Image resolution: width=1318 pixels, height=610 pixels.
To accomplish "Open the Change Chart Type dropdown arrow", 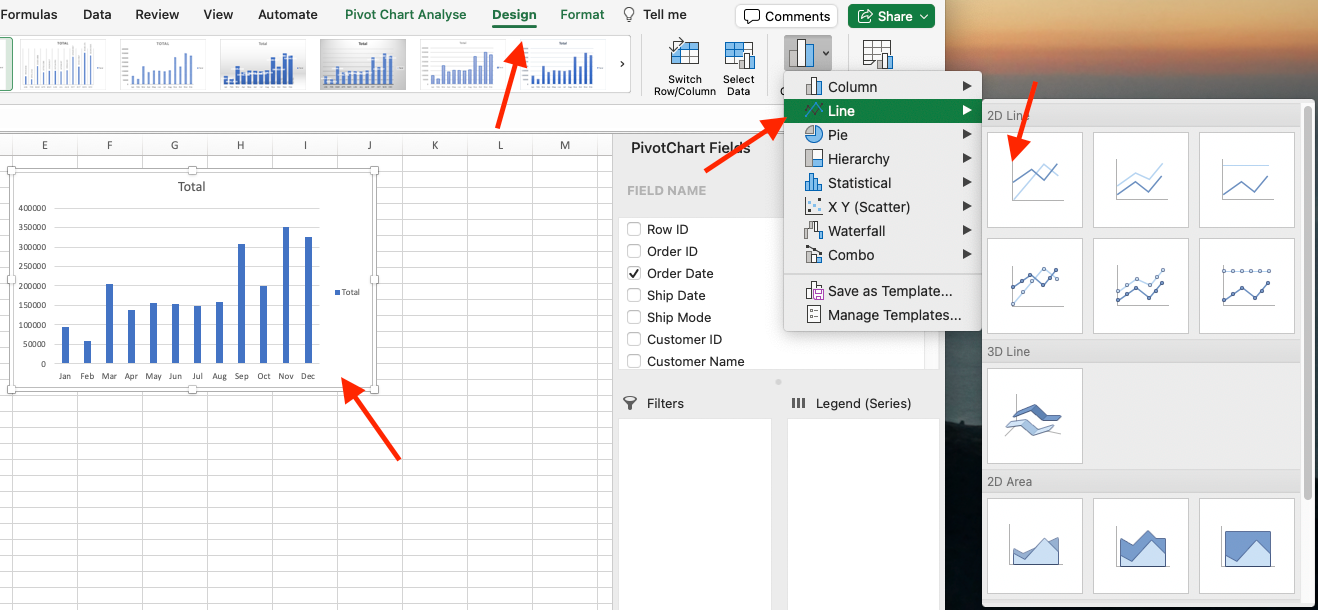I will tap(825, 53).
